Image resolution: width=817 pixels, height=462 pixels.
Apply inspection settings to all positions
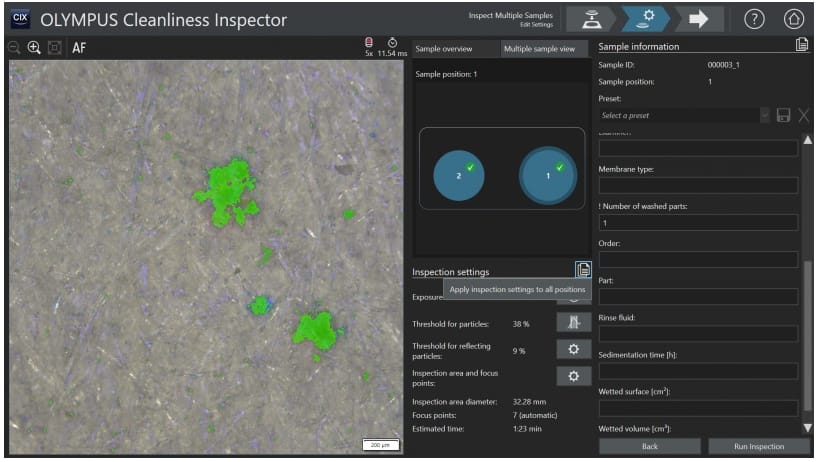point(583,270)
